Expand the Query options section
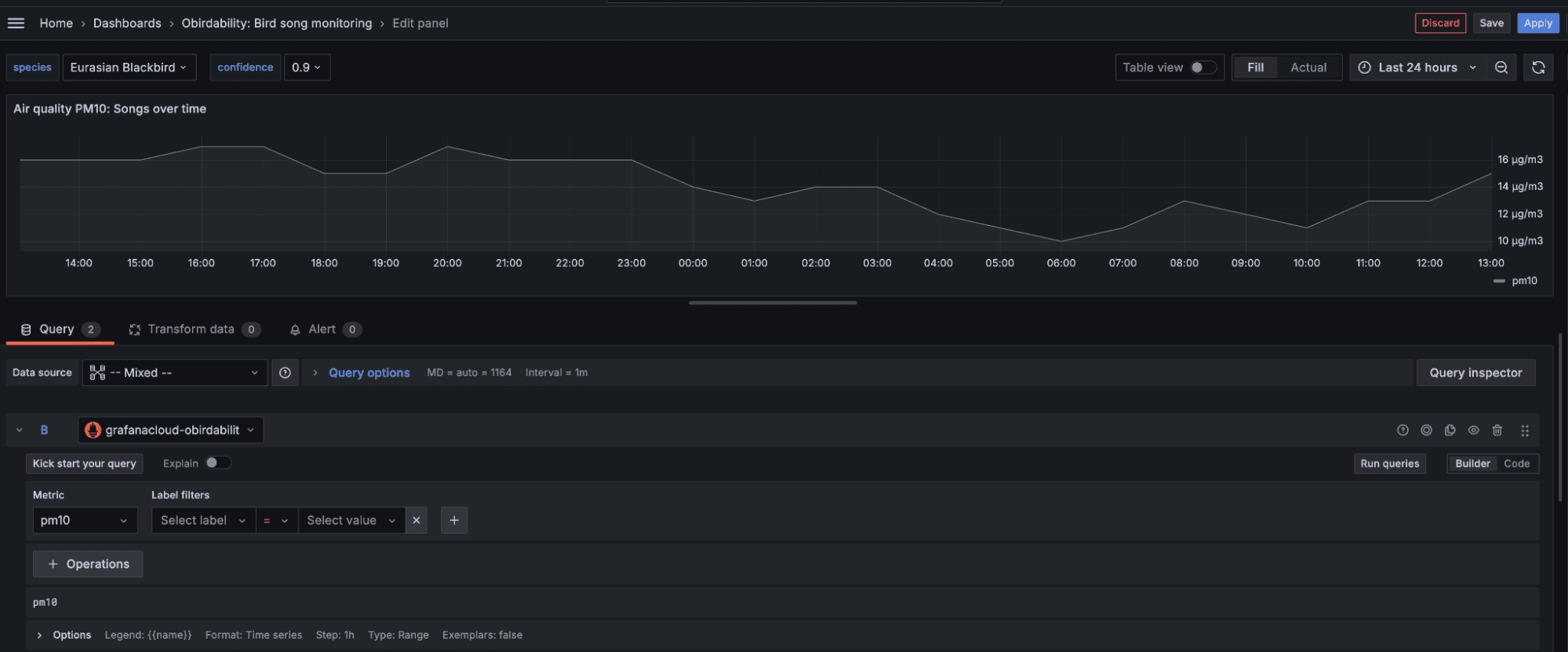 click(x=369, y=373)
